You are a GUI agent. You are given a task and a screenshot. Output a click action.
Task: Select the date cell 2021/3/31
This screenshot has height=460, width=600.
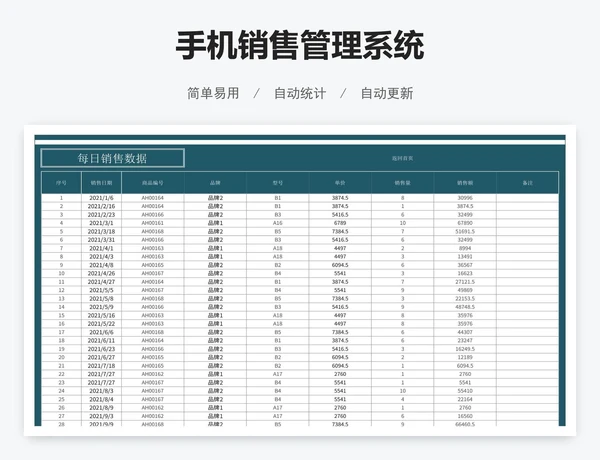(x=101, y=240)
